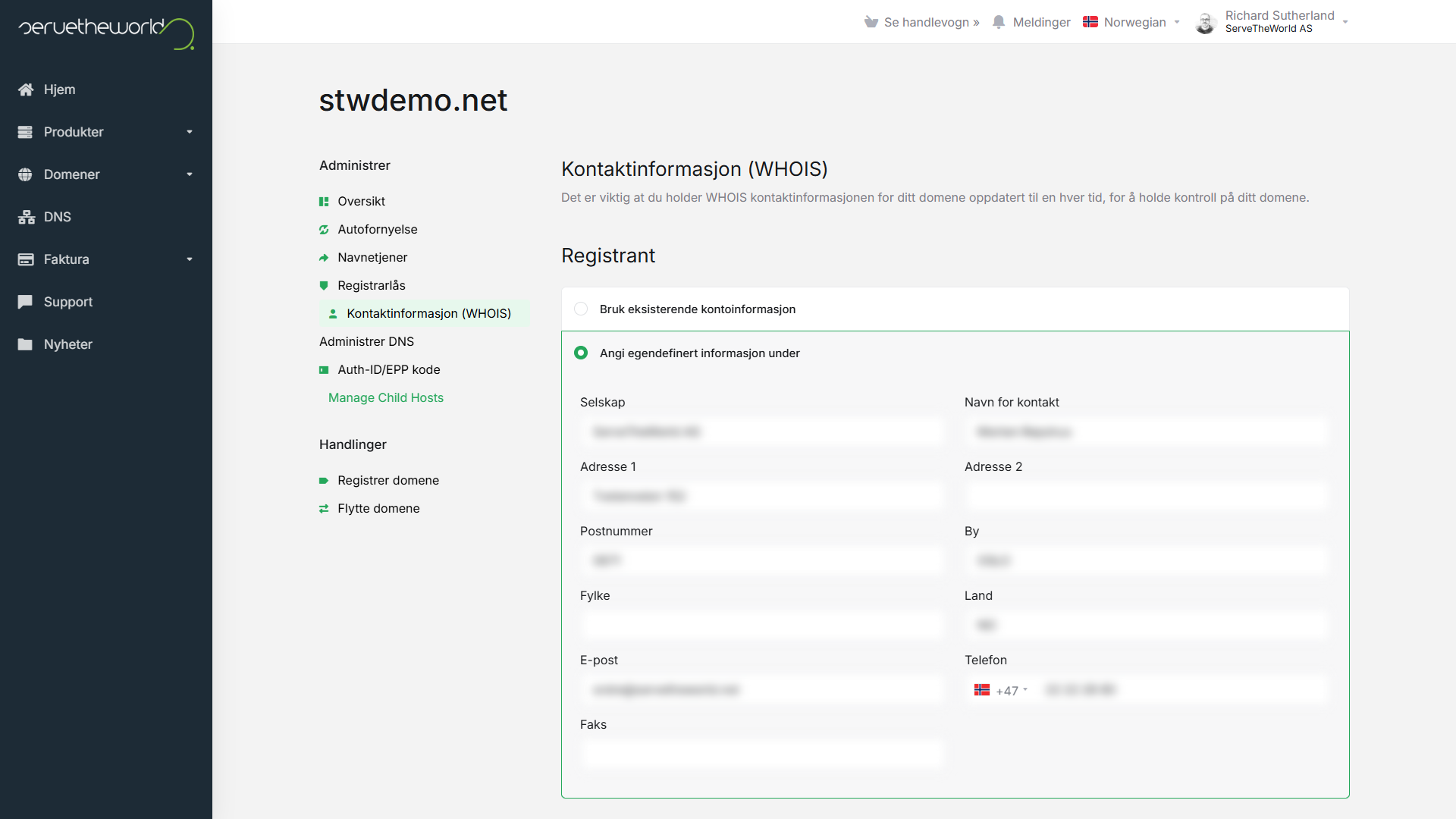Click the Adresse 2 input field

tap(1147, 497)
